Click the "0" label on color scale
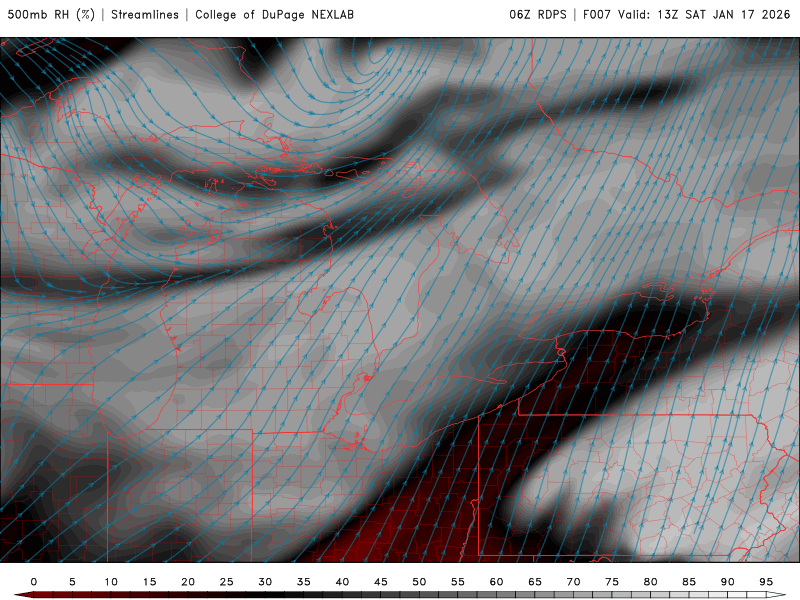 [x=34, y=582]
